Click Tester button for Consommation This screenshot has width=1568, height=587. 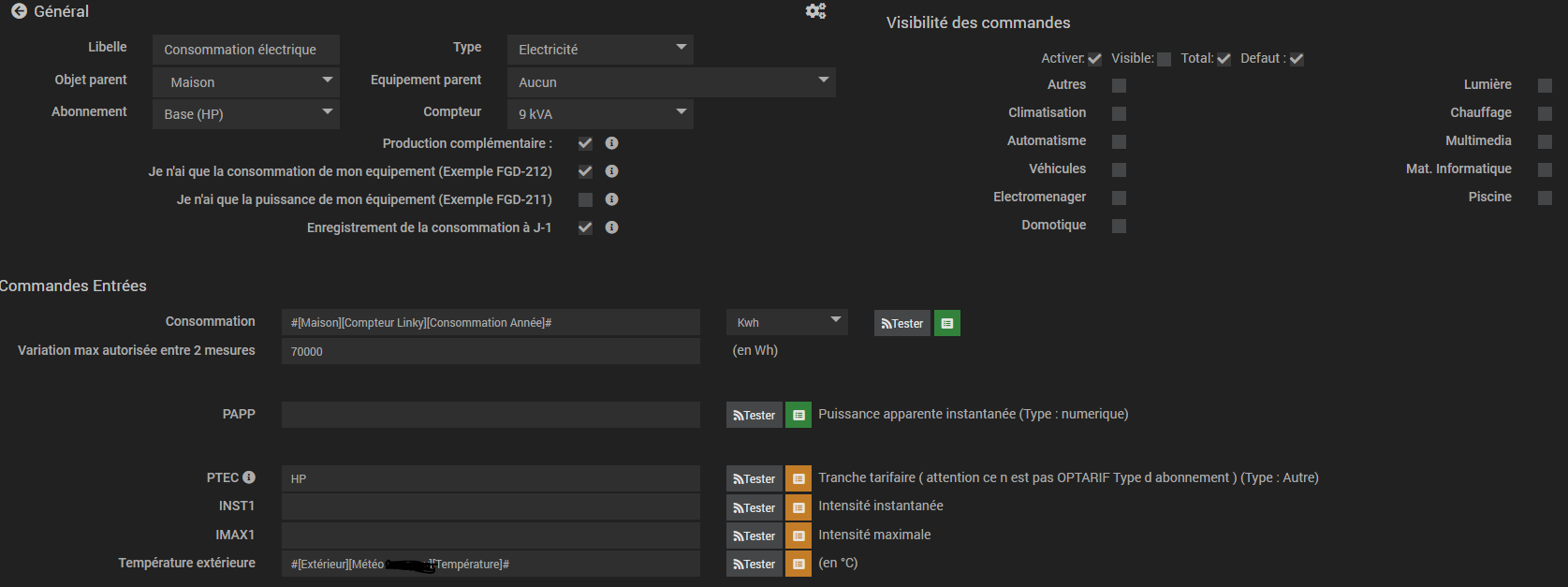tap(902, 323)
